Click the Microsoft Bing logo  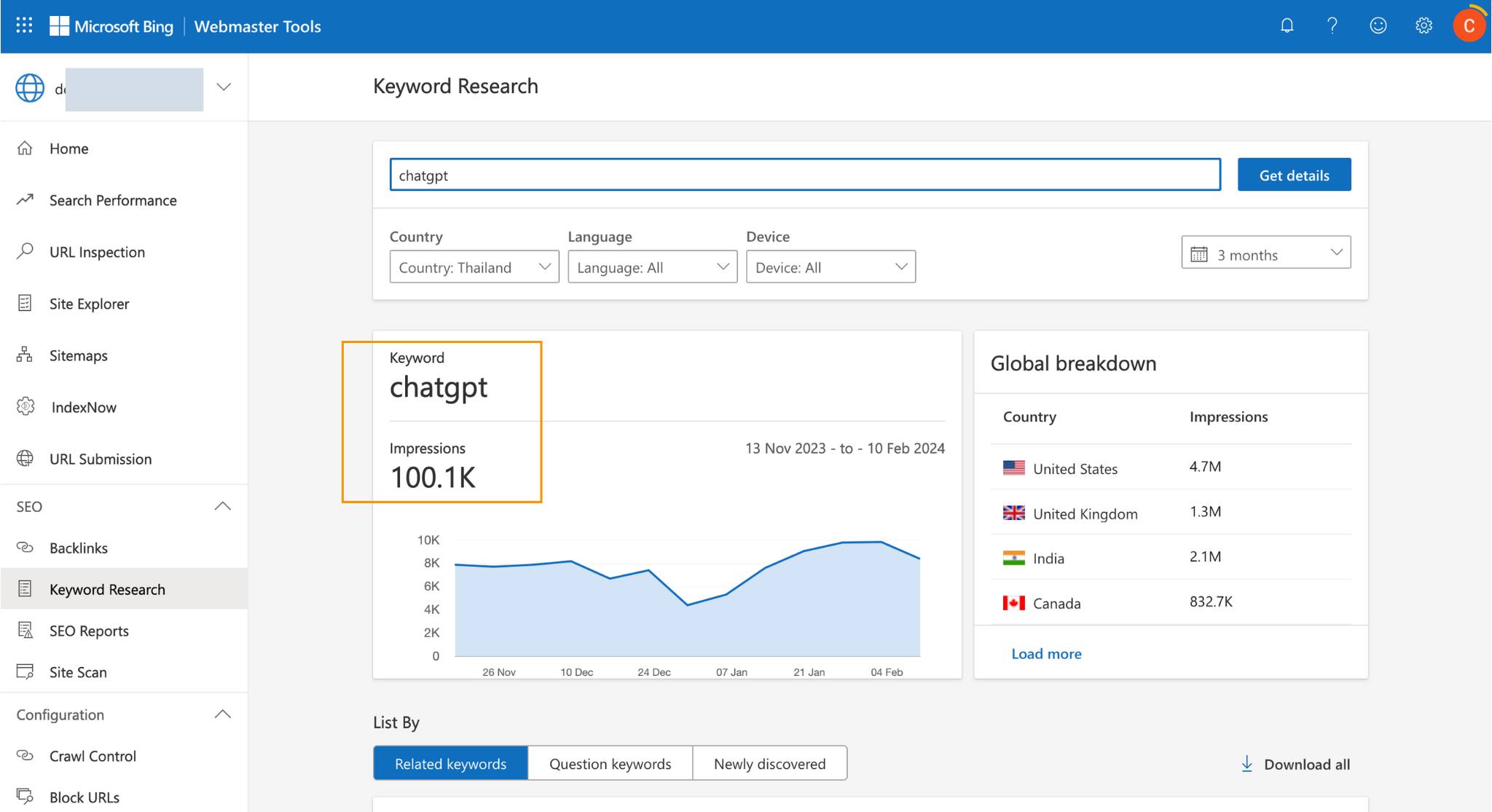pos(111,26)
